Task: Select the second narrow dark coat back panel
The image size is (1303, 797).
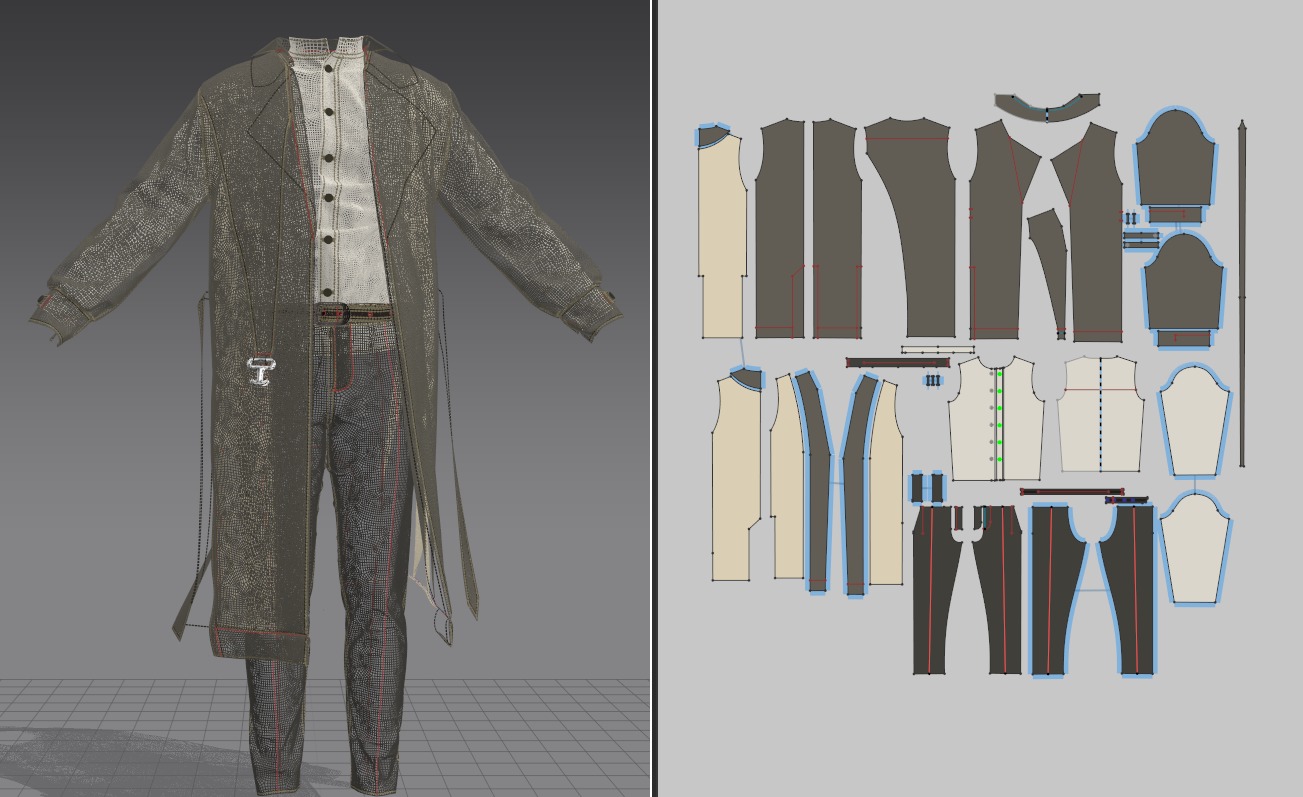Action: tap(837, 229)
